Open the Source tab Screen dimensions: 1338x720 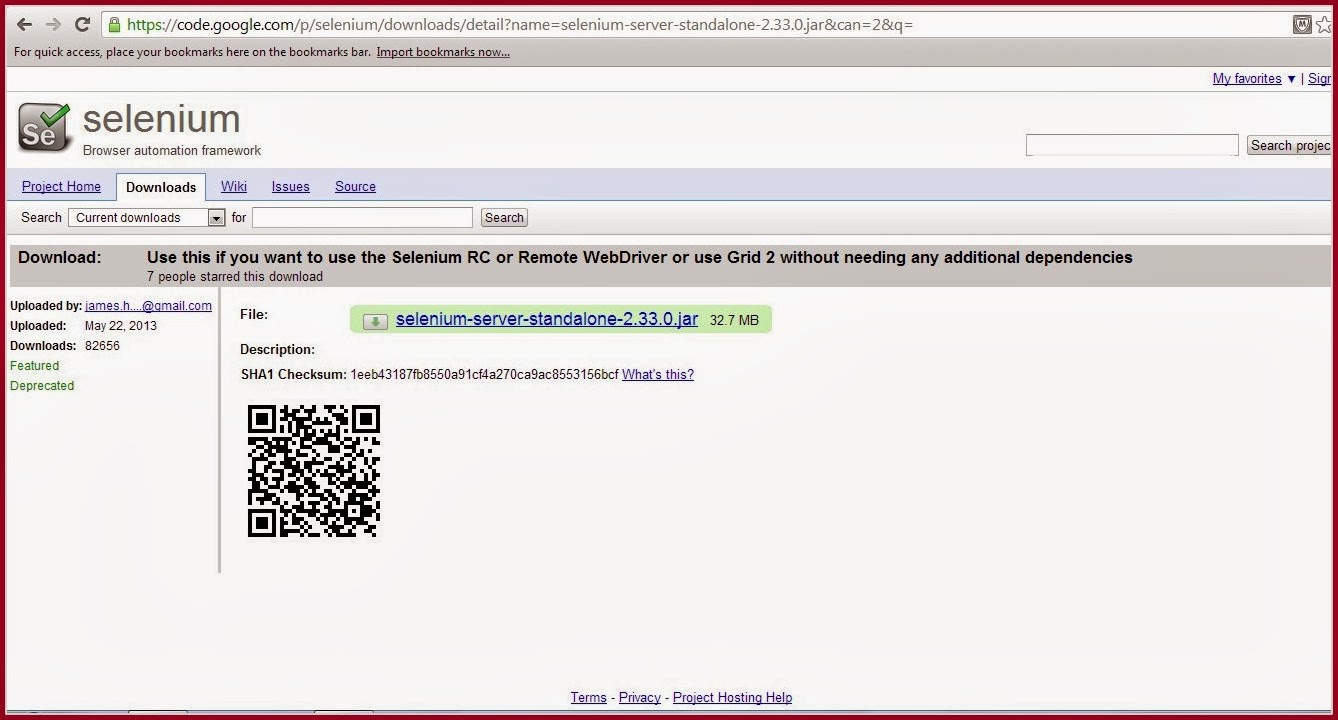pos(355,186)
